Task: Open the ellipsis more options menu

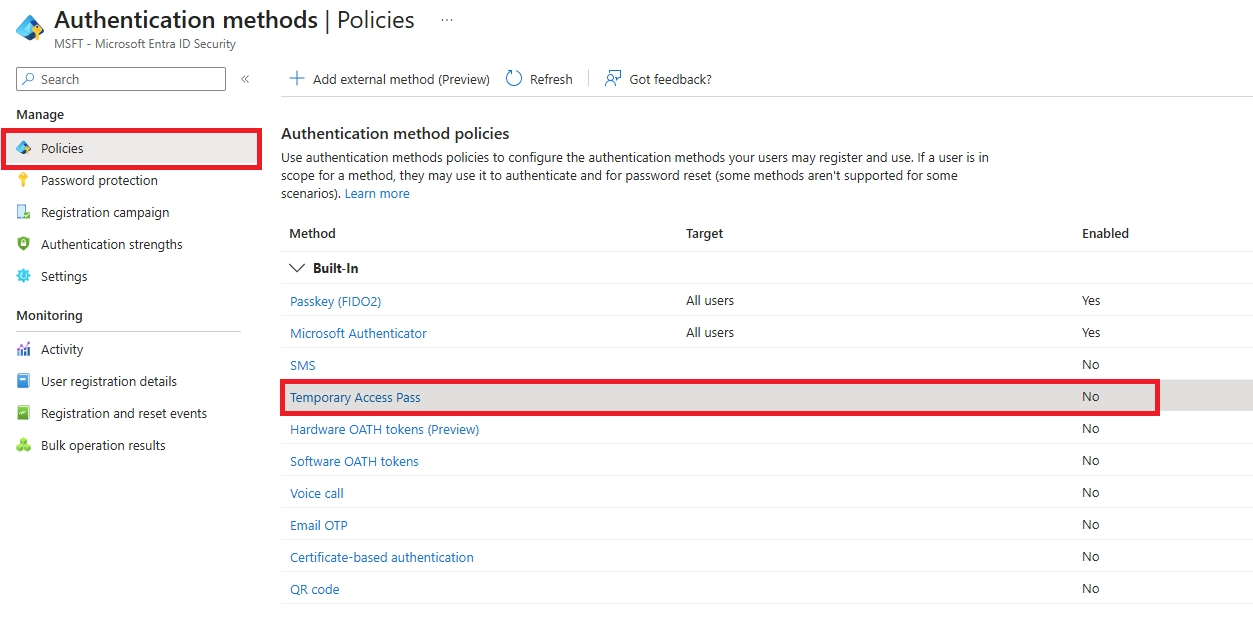Action: (447, 20)
